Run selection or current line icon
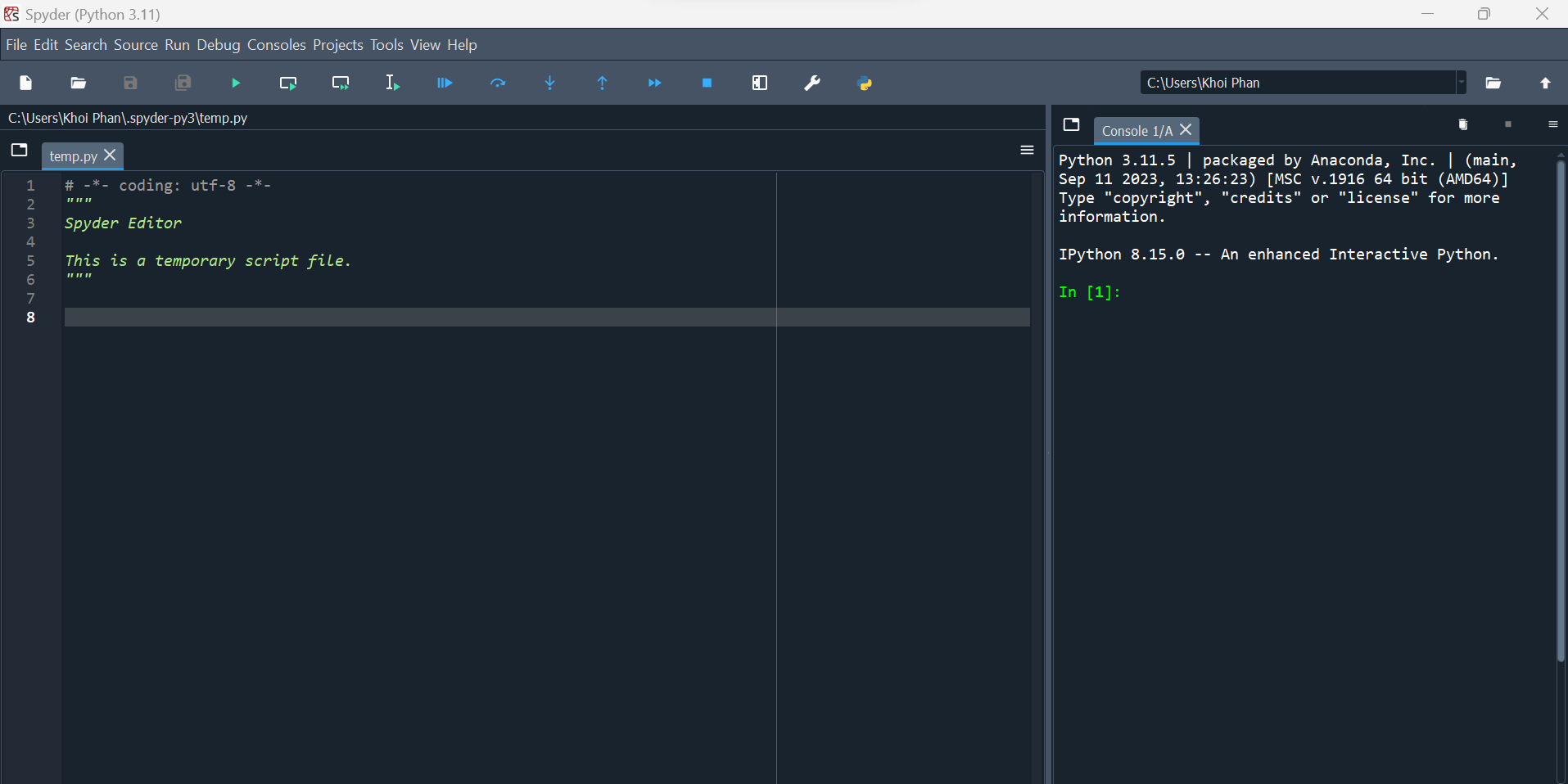Viewport: 1568px width, 784px height. point(393,83)
